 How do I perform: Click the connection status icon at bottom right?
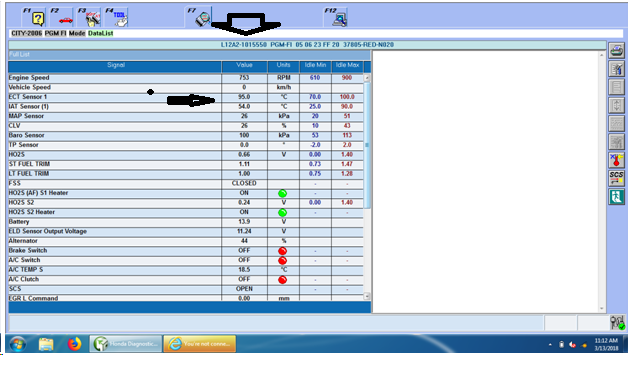[x=617, y=322]
